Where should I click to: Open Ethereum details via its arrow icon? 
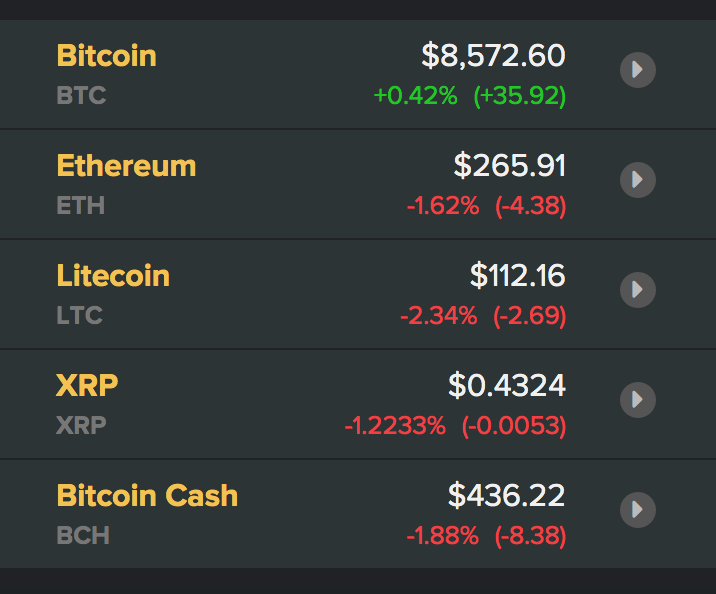click(x=637, y=180)
